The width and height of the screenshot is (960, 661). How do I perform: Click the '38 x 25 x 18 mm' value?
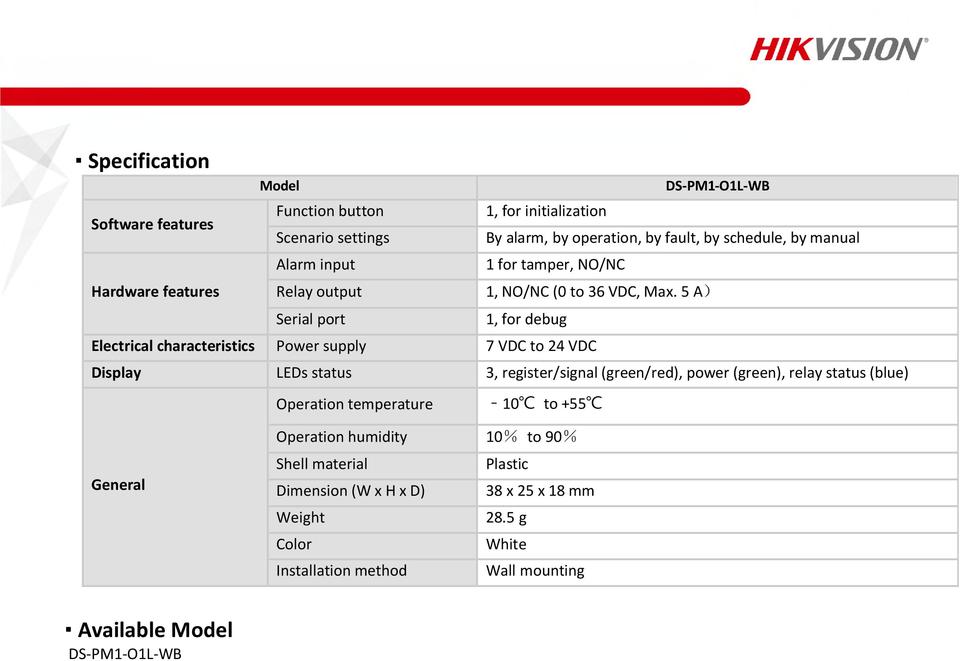point(540,491)
